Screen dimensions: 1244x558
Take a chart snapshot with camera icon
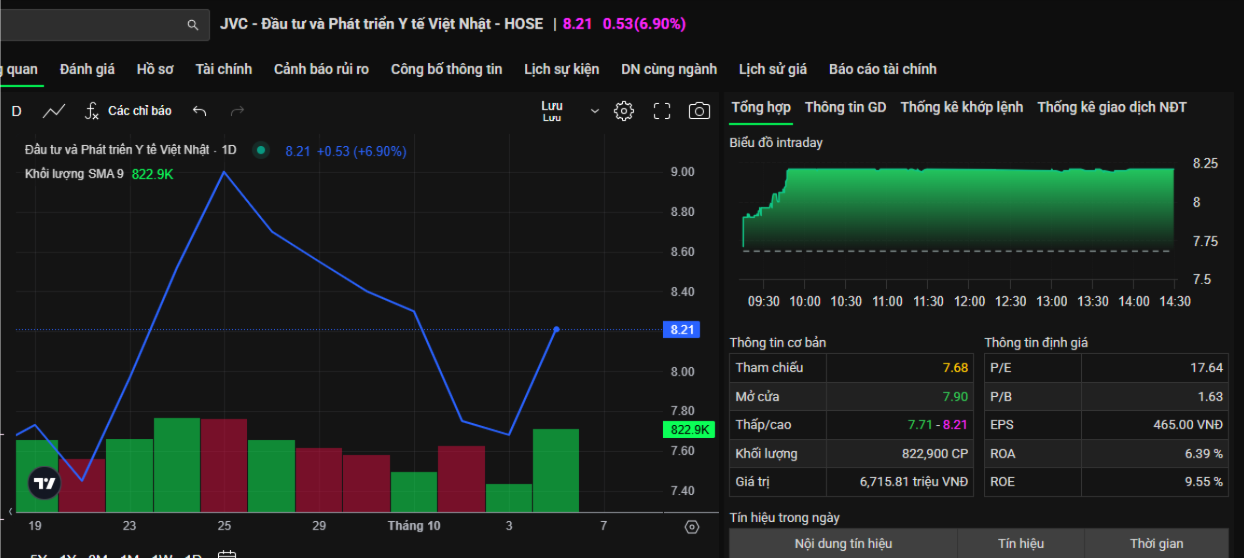699,111
